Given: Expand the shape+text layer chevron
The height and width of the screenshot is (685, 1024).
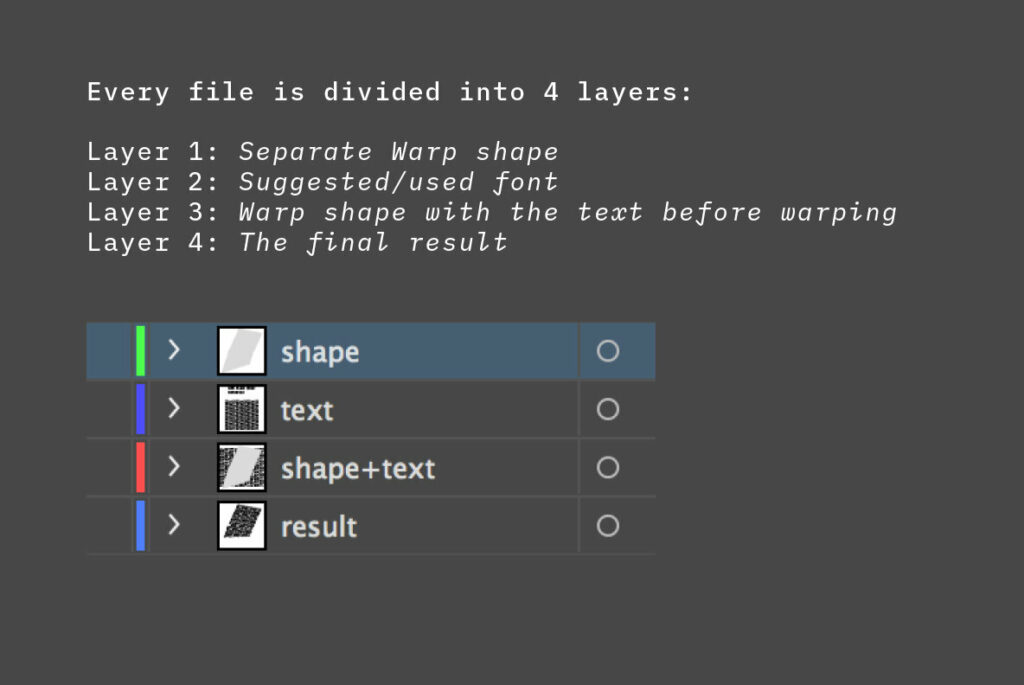Looking at the screenshot, I should click(174, 467).
